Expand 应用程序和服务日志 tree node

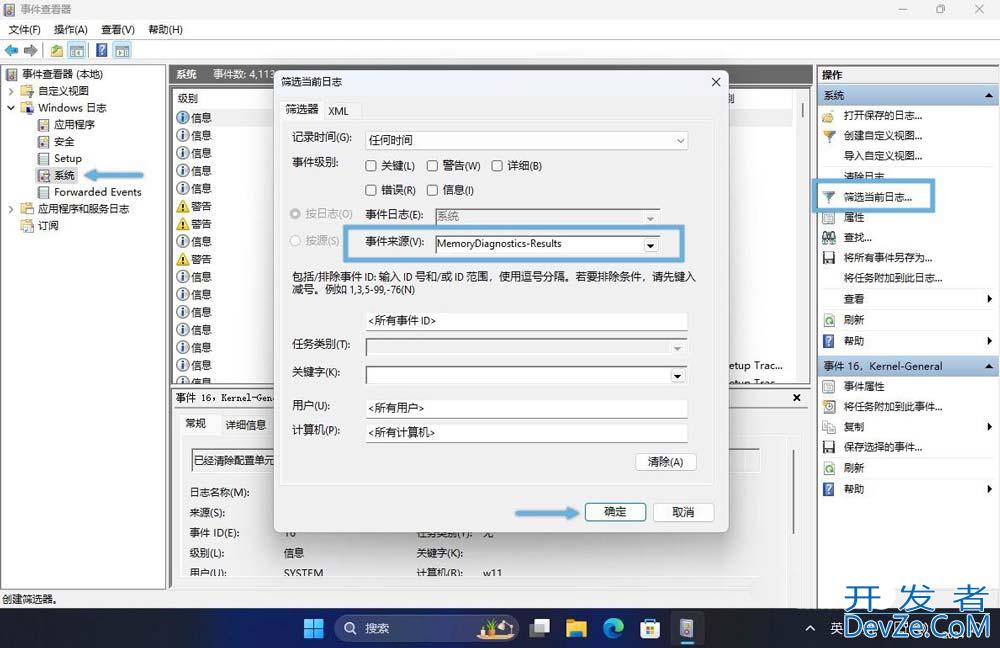click(10, 209)
